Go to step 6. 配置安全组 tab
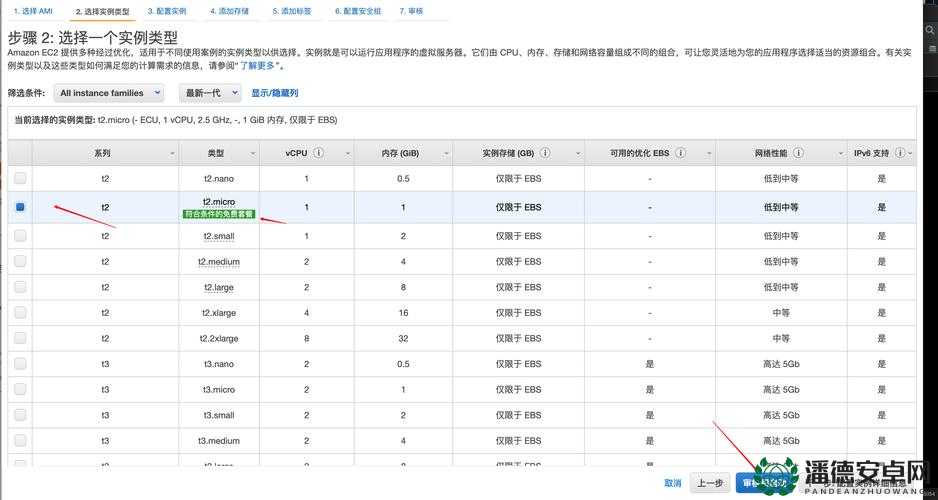The height and width of the screenshot is (500, 938). [358, 11]
